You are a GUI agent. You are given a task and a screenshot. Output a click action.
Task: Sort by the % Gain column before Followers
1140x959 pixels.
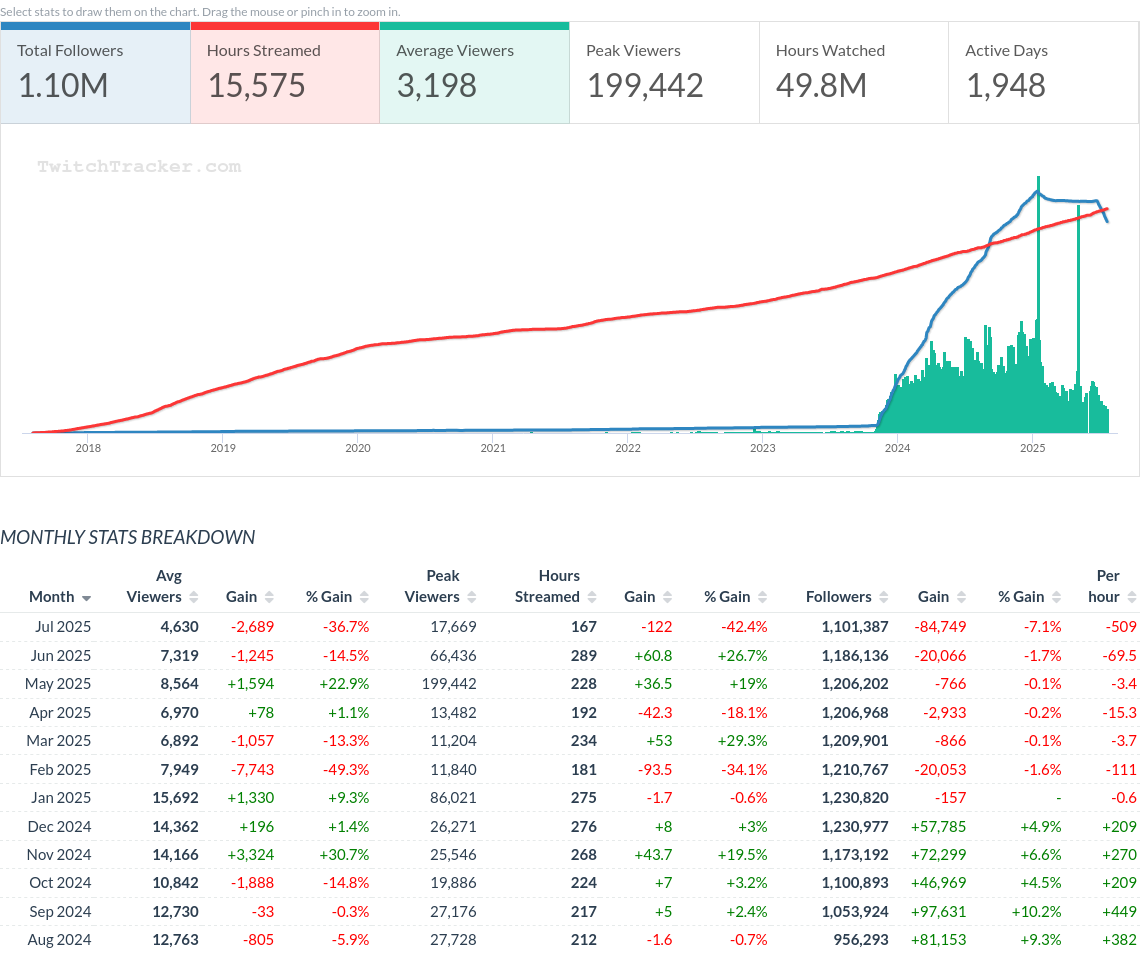click(763, 597)
